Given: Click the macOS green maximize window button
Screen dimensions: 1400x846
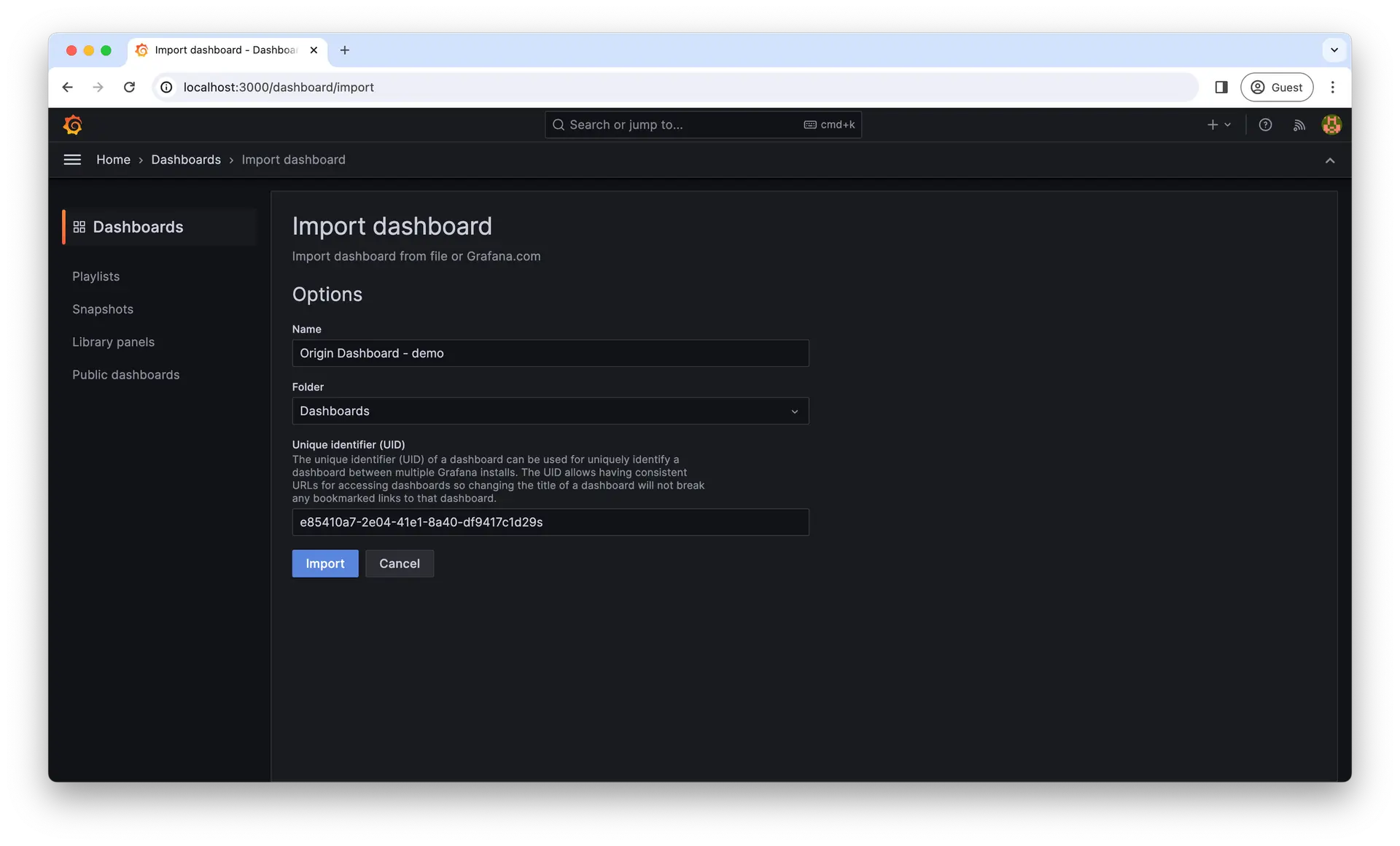Looking at the screenshot, I should click(106, 50).
